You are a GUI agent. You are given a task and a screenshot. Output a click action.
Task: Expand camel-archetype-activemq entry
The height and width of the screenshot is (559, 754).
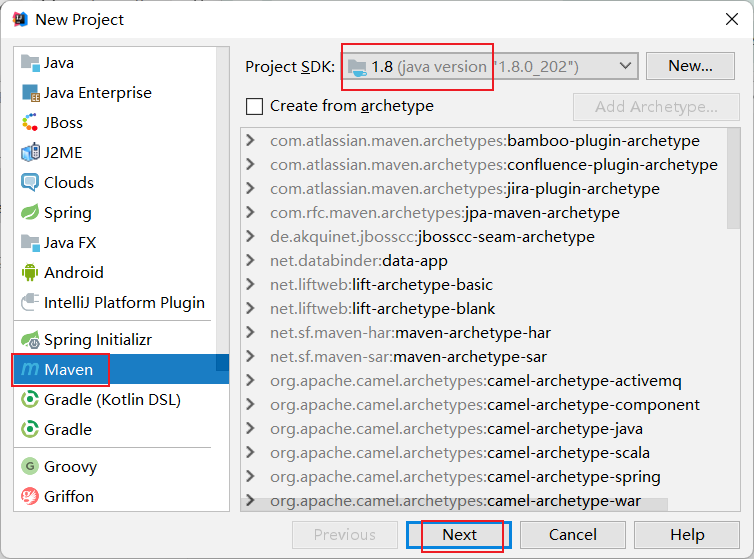(250, 381)
